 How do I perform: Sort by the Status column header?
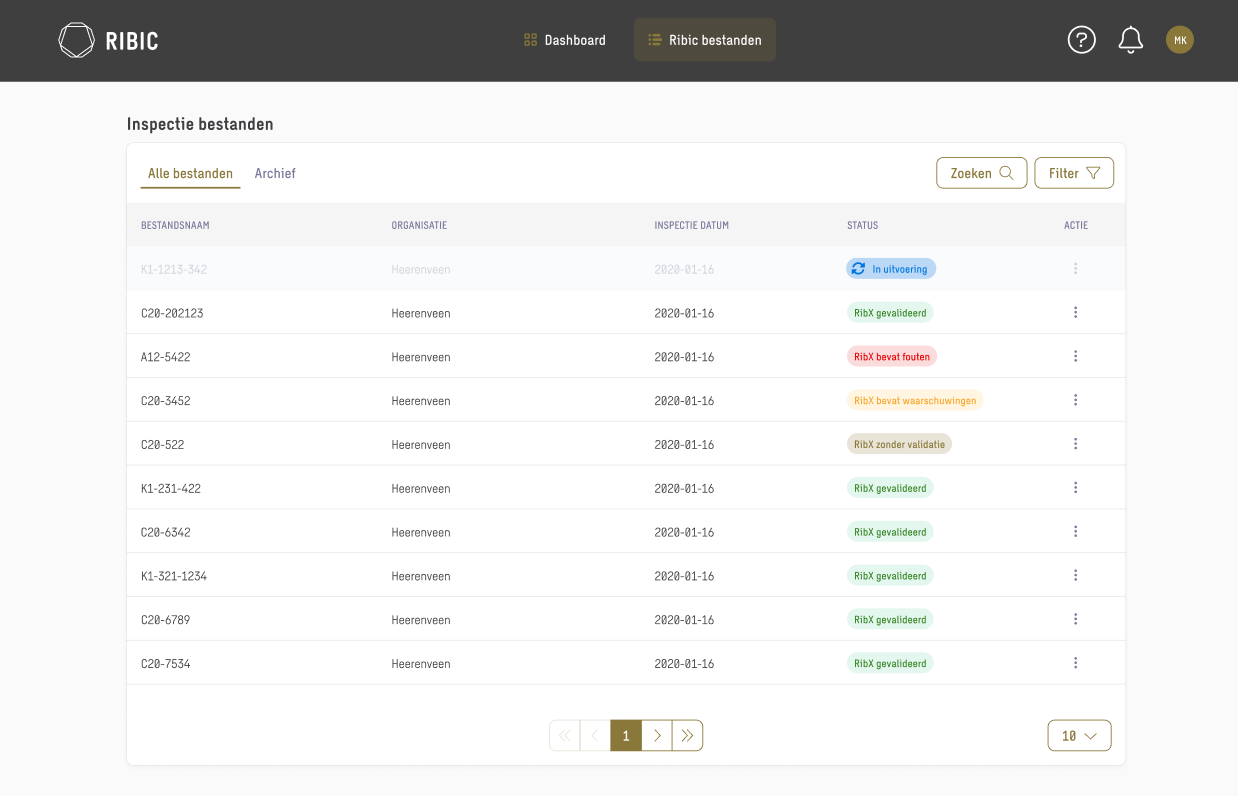[x=862, y=225]
